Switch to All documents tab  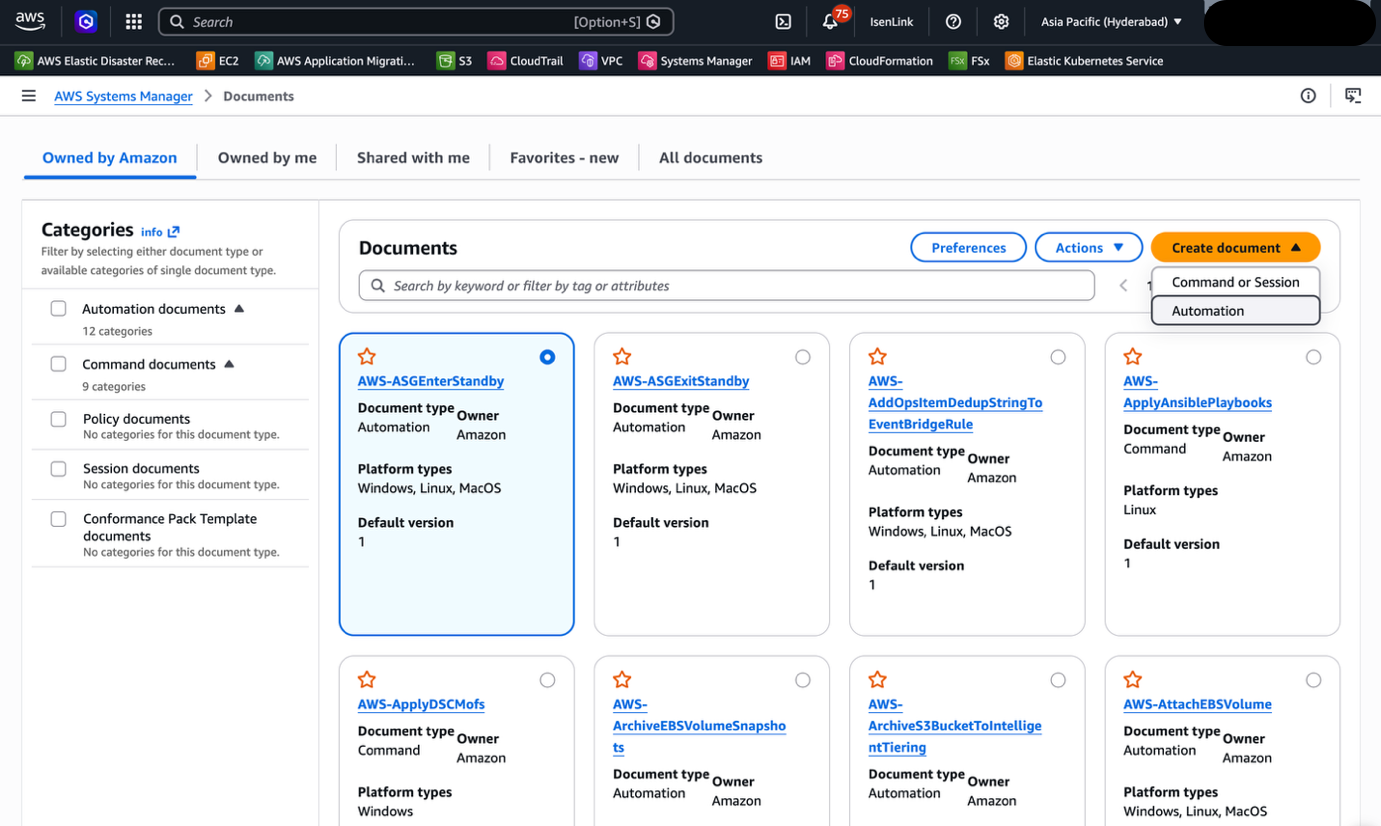click(711, 158)
